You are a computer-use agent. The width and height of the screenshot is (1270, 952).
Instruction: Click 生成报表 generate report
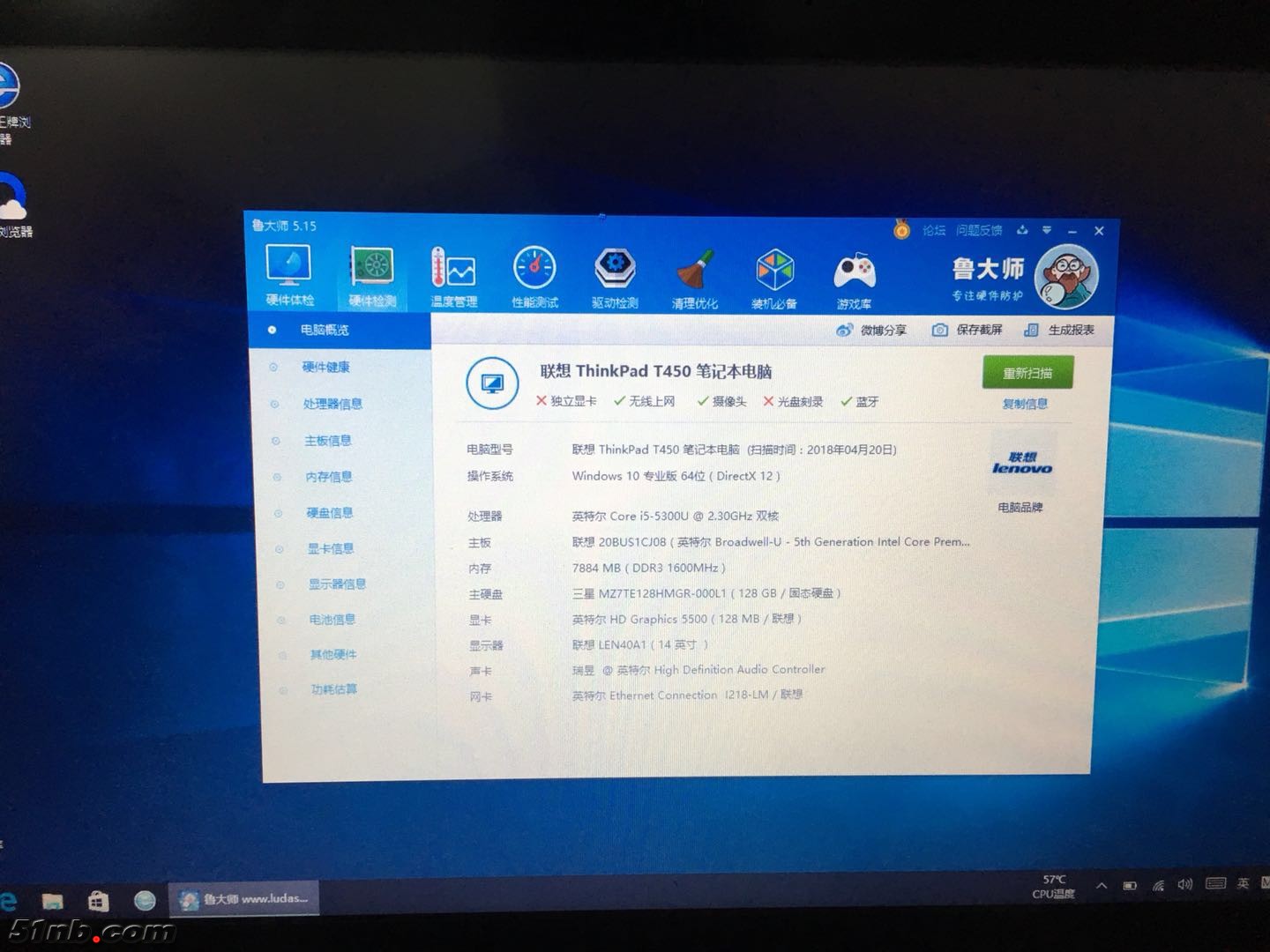click(1059, 330)
